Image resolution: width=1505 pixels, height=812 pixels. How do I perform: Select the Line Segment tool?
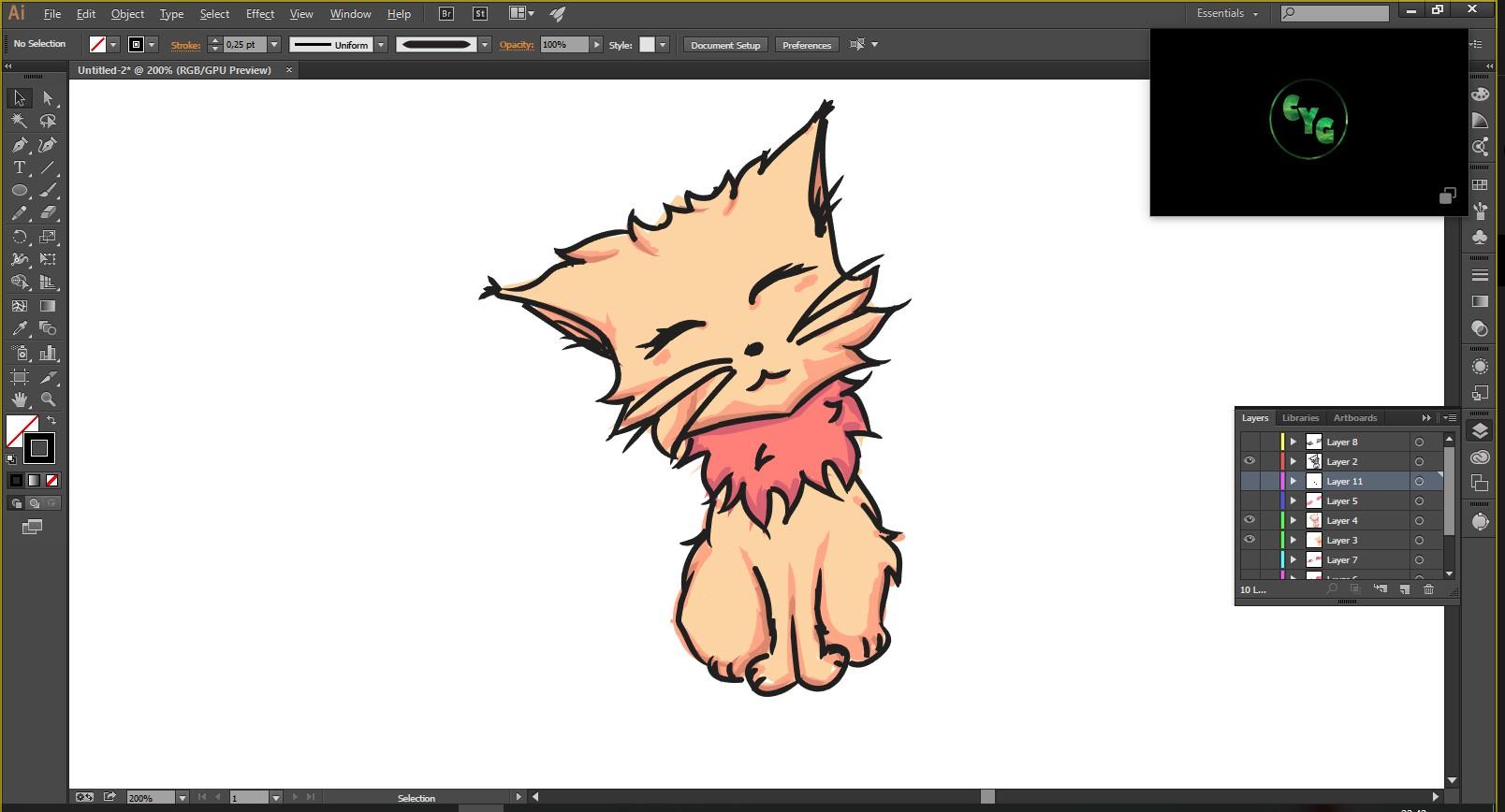point(49,167)
